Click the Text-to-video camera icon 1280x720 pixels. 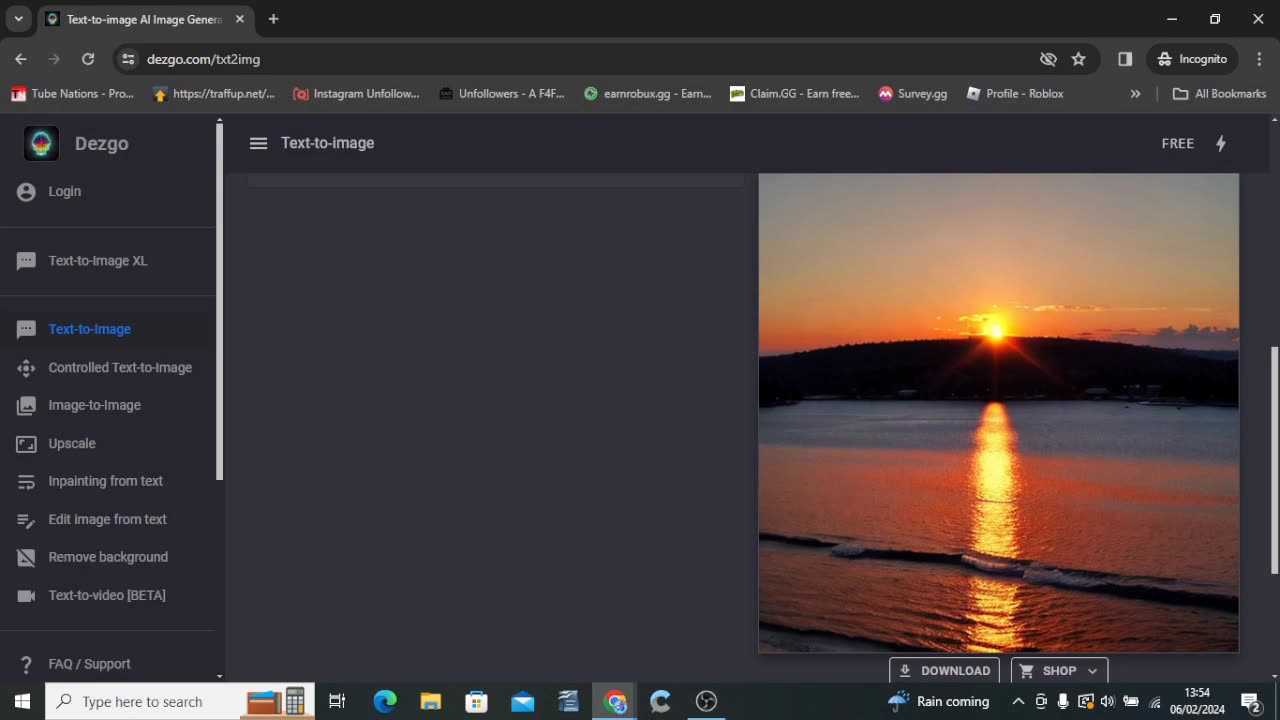coord(27,596)
